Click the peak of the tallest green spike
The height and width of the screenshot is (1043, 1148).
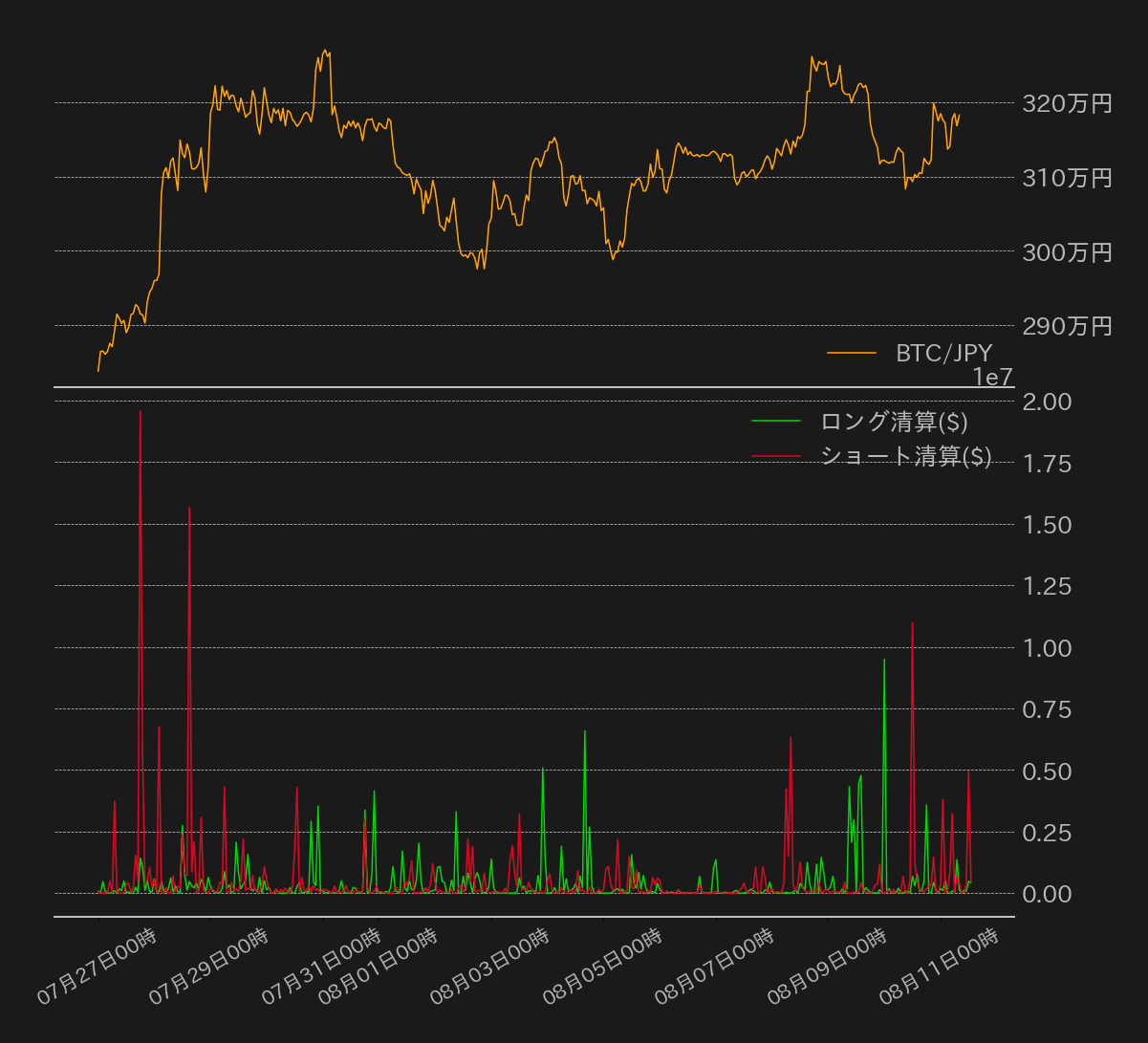[x=884, y=660]
